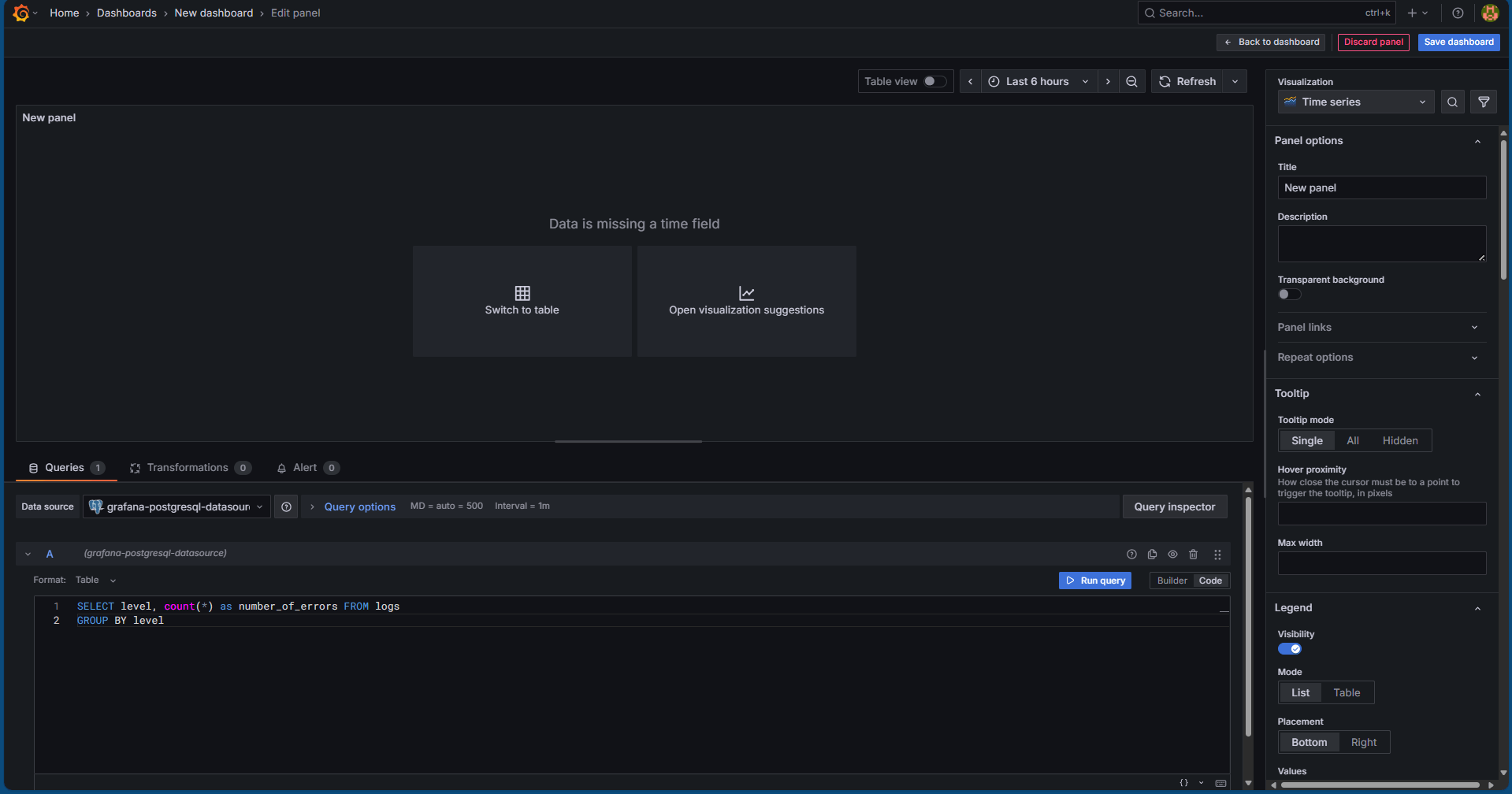Open the user profile avatar menu
This screenshot has width=1512, height=794.
click(1489, 13)
